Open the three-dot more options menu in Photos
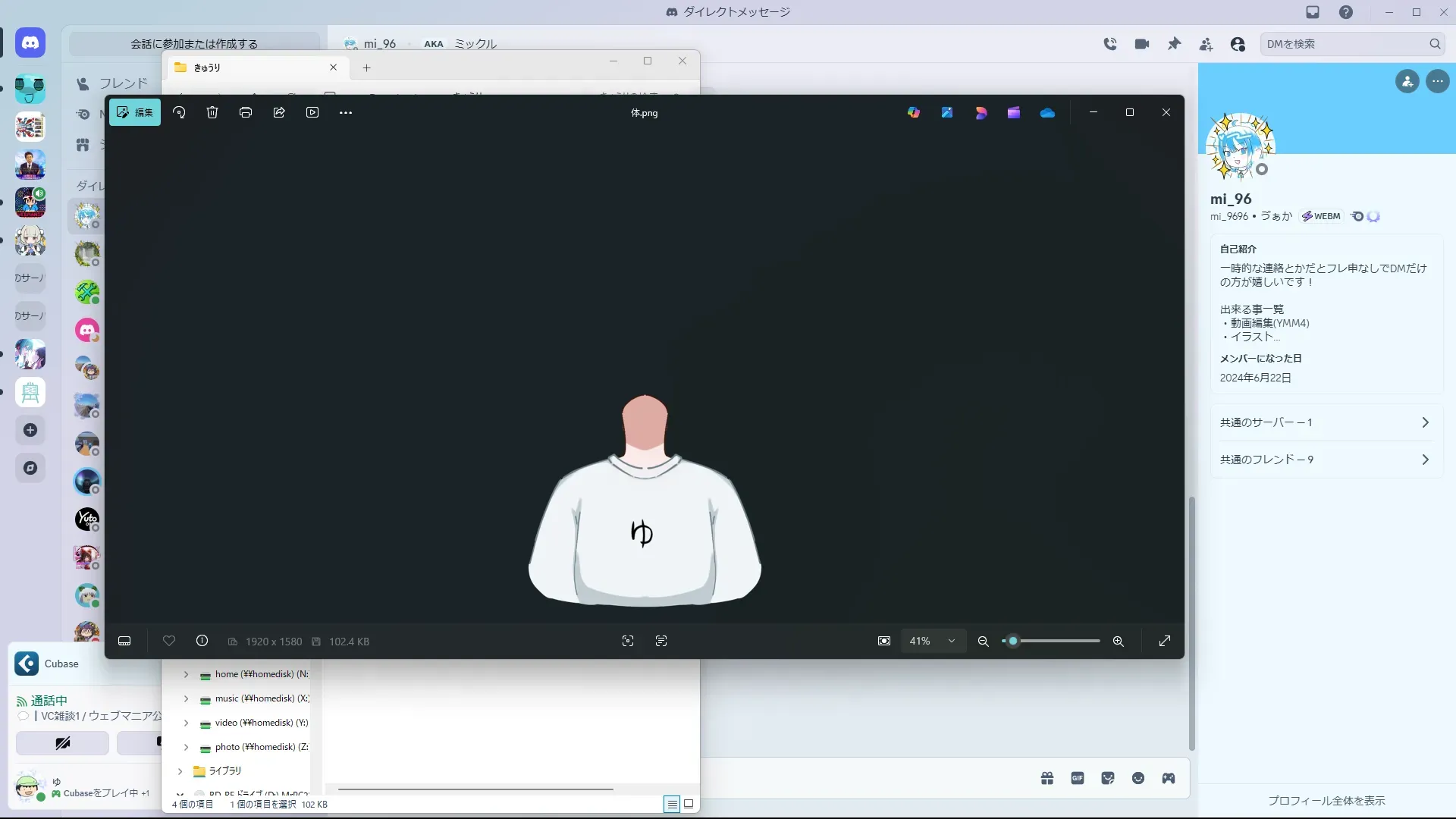 tap(346, 112)
